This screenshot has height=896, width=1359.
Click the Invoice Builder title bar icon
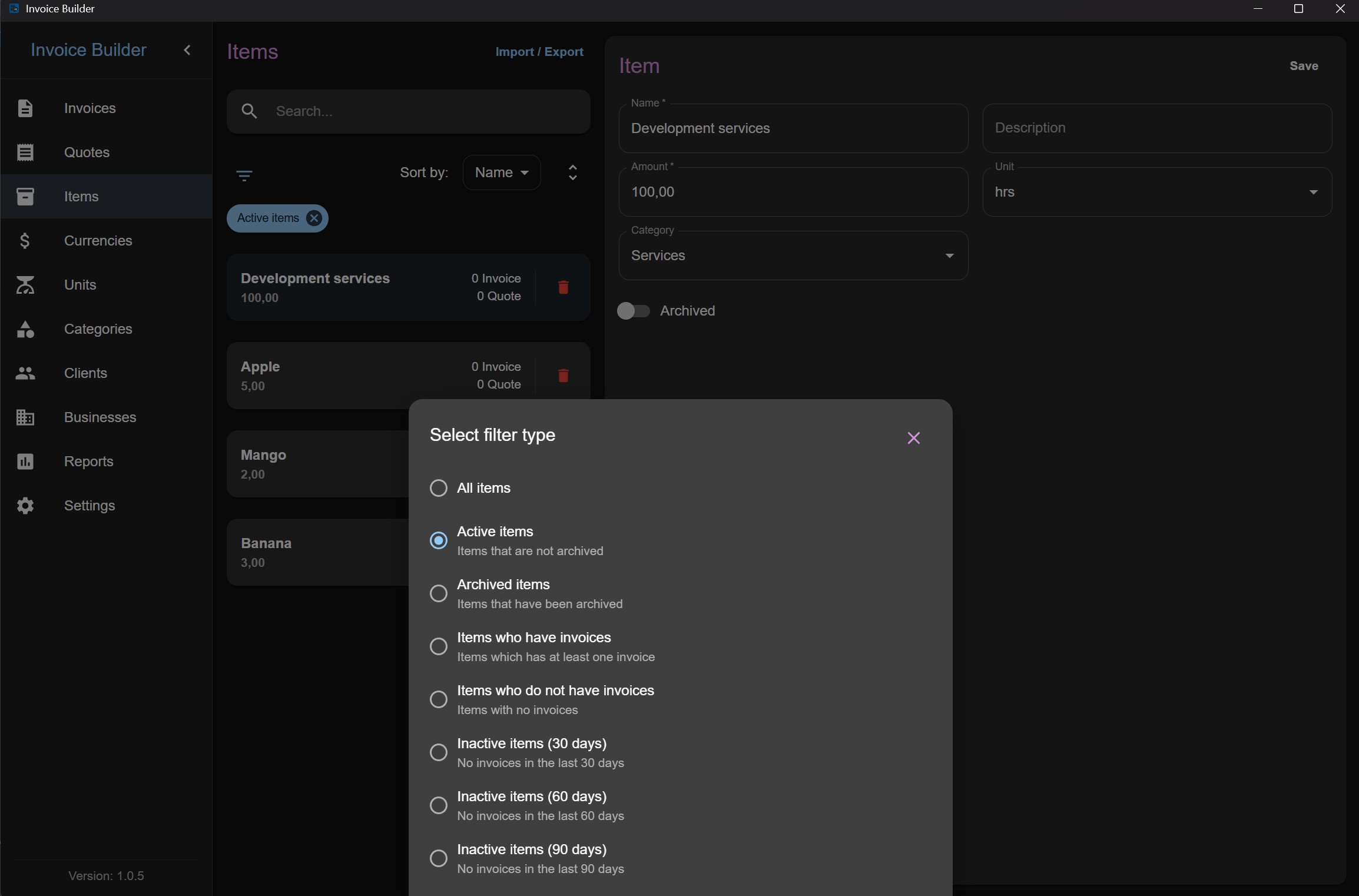click(14, 9)
